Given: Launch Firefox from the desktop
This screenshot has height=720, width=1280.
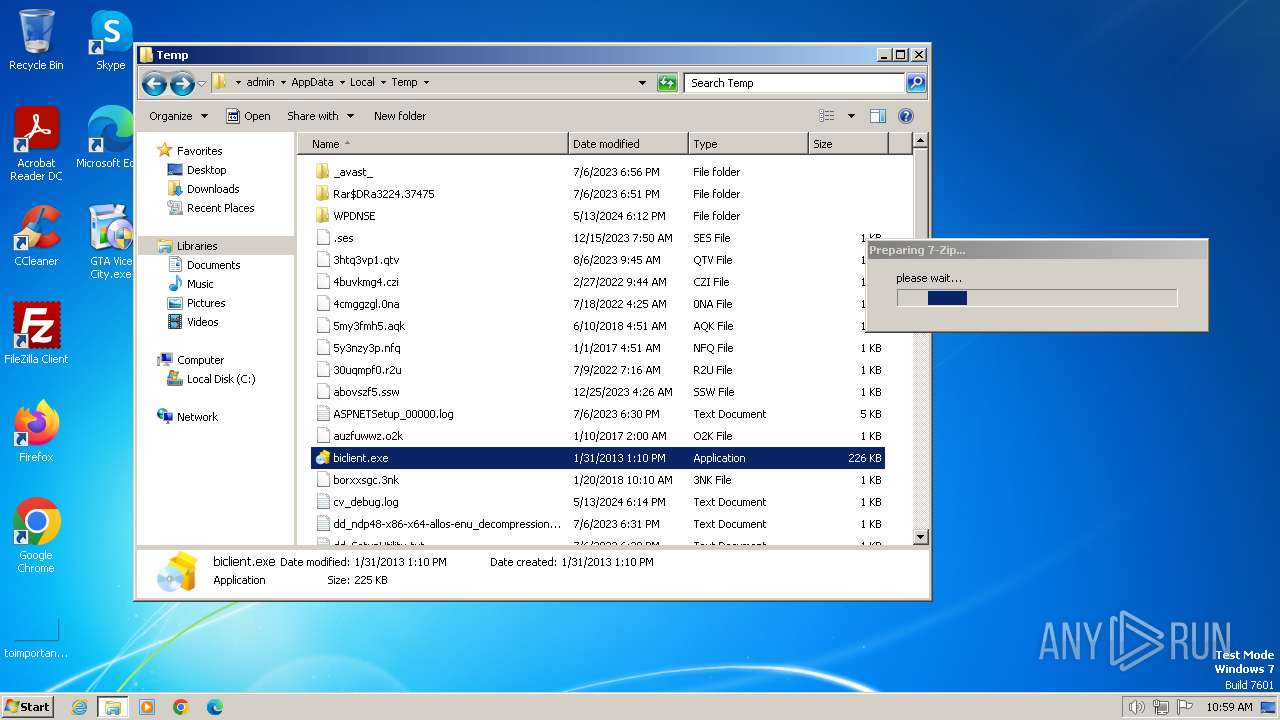Looking at the screenshot, I should coord(36,432).
